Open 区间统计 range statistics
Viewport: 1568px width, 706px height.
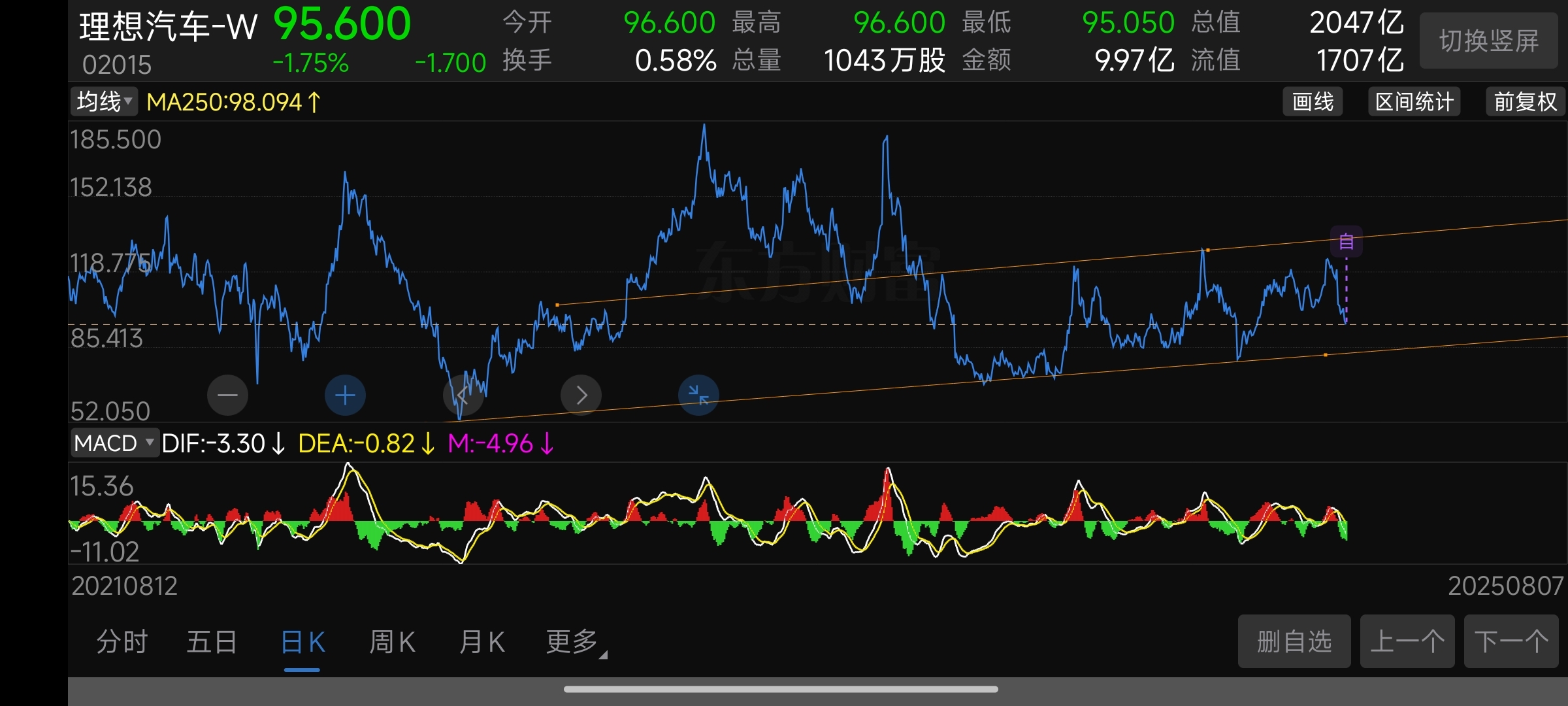(x=1414, y=102)
